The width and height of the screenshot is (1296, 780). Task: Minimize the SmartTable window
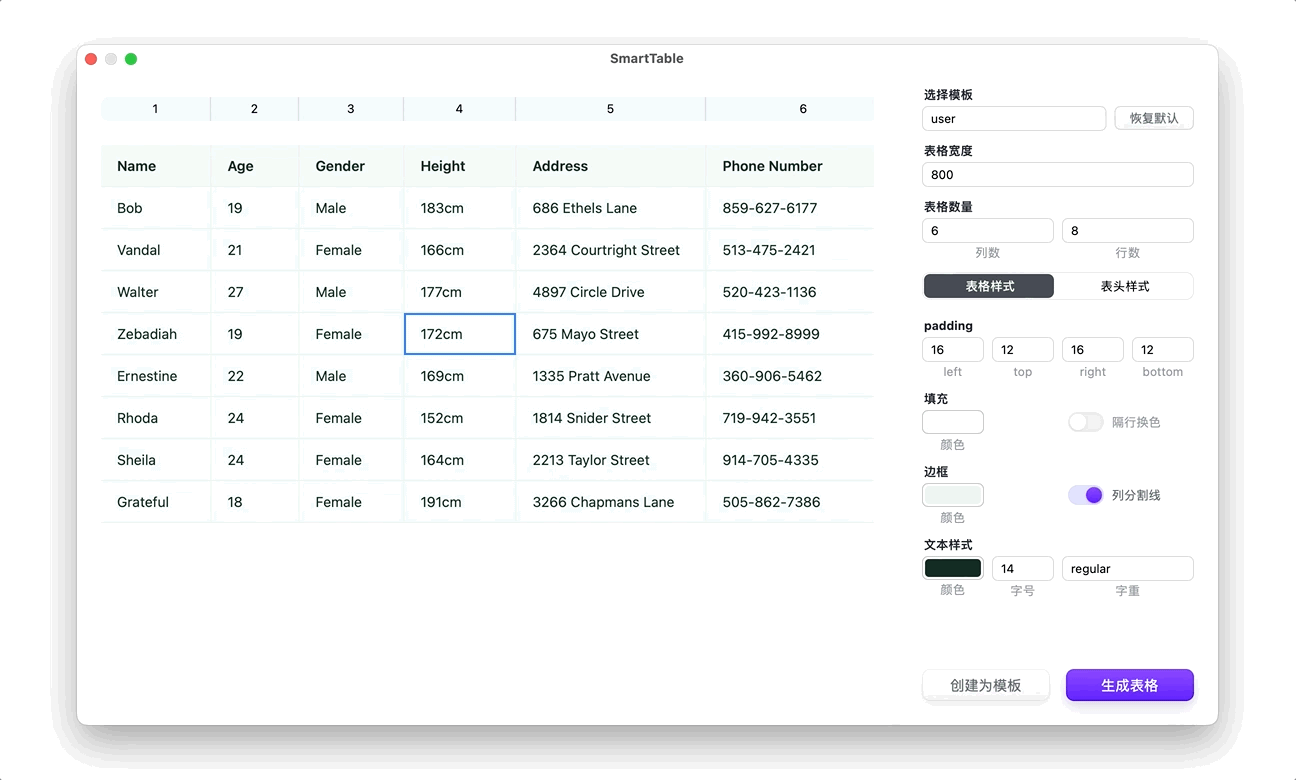tap(111, 59)
